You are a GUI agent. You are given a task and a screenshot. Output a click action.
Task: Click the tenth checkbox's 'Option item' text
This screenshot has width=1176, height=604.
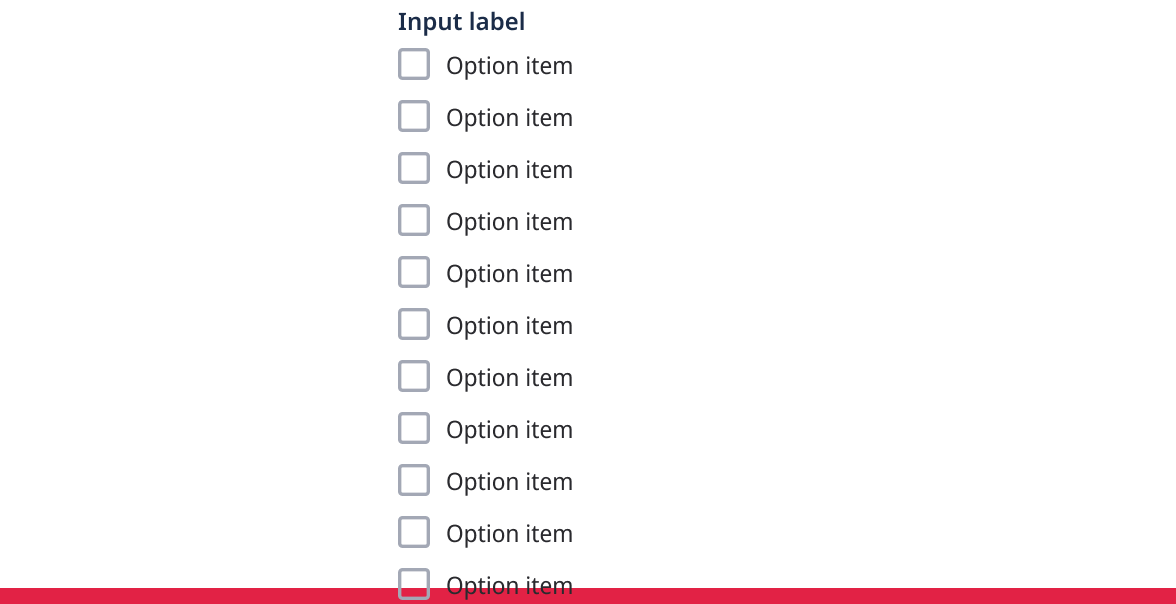(x=509, y=534)
